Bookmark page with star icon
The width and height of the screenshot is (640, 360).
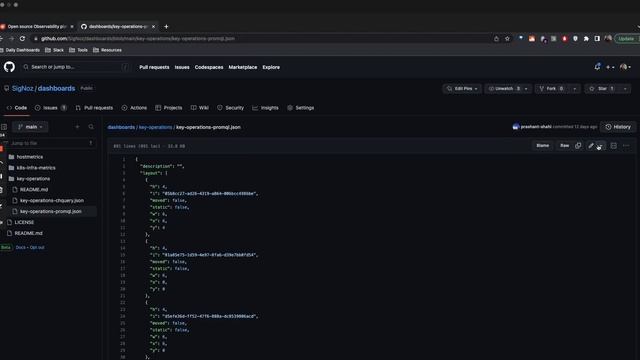[x=507, y=38]
